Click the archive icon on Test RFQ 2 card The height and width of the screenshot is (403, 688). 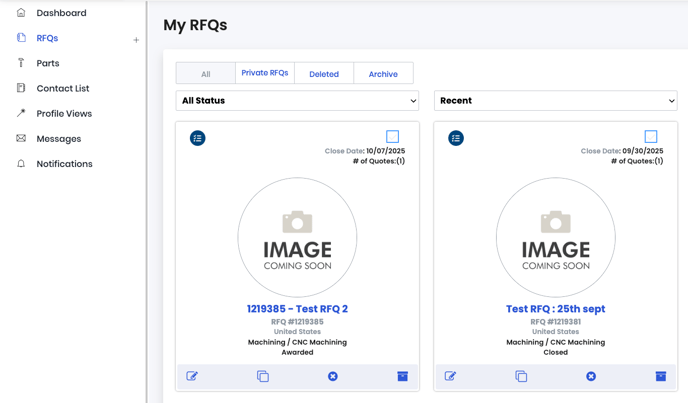click(x=402, y=376)
